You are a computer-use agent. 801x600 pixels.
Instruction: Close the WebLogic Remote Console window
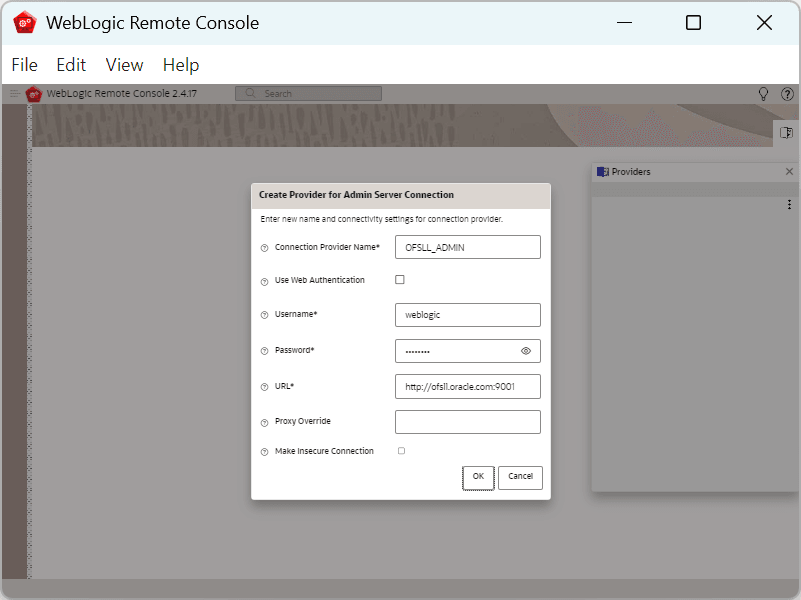click(x=764, y=22)
